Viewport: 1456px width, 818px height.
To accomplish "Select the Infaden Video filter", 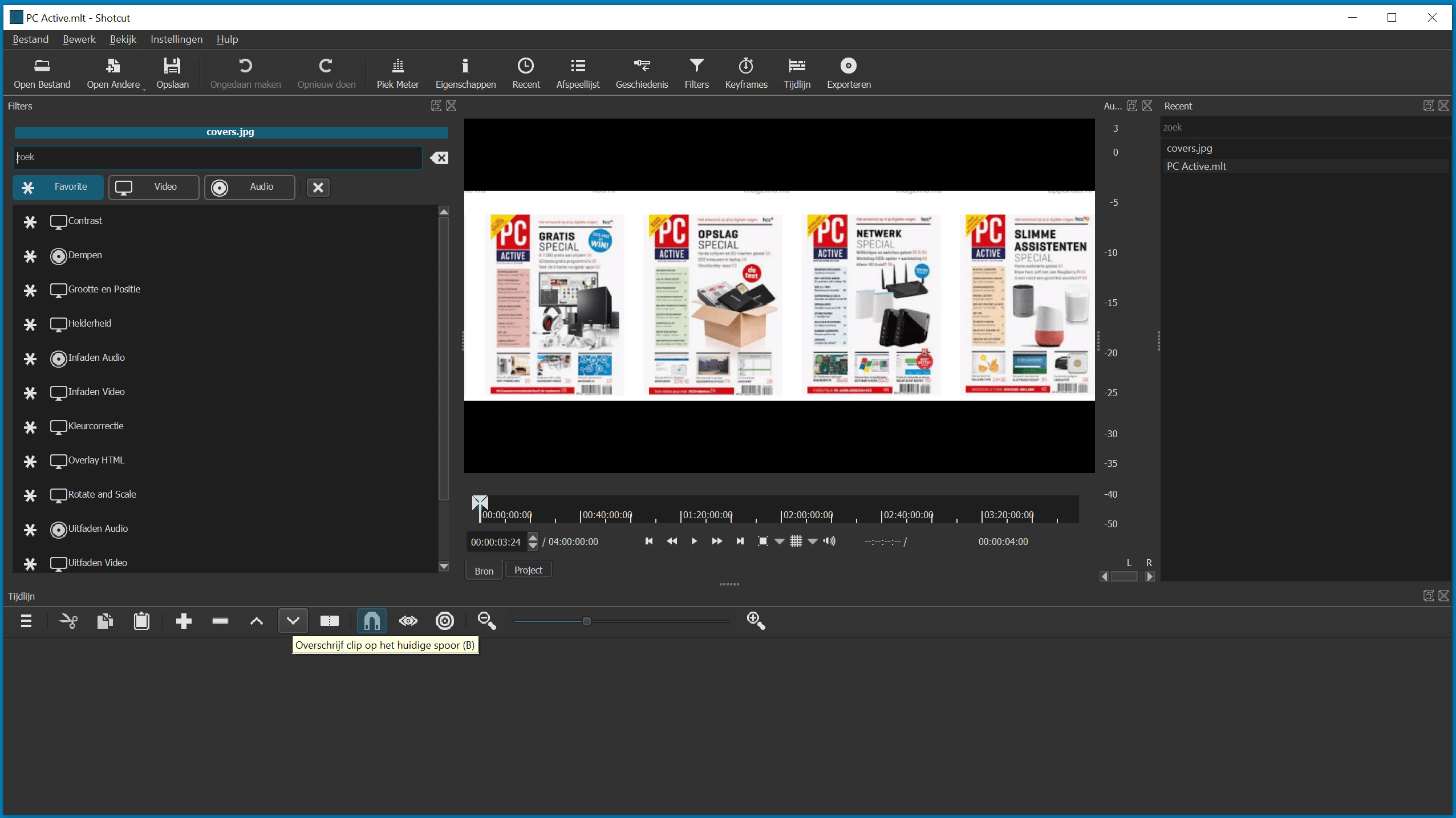I will tap(96, 392).
